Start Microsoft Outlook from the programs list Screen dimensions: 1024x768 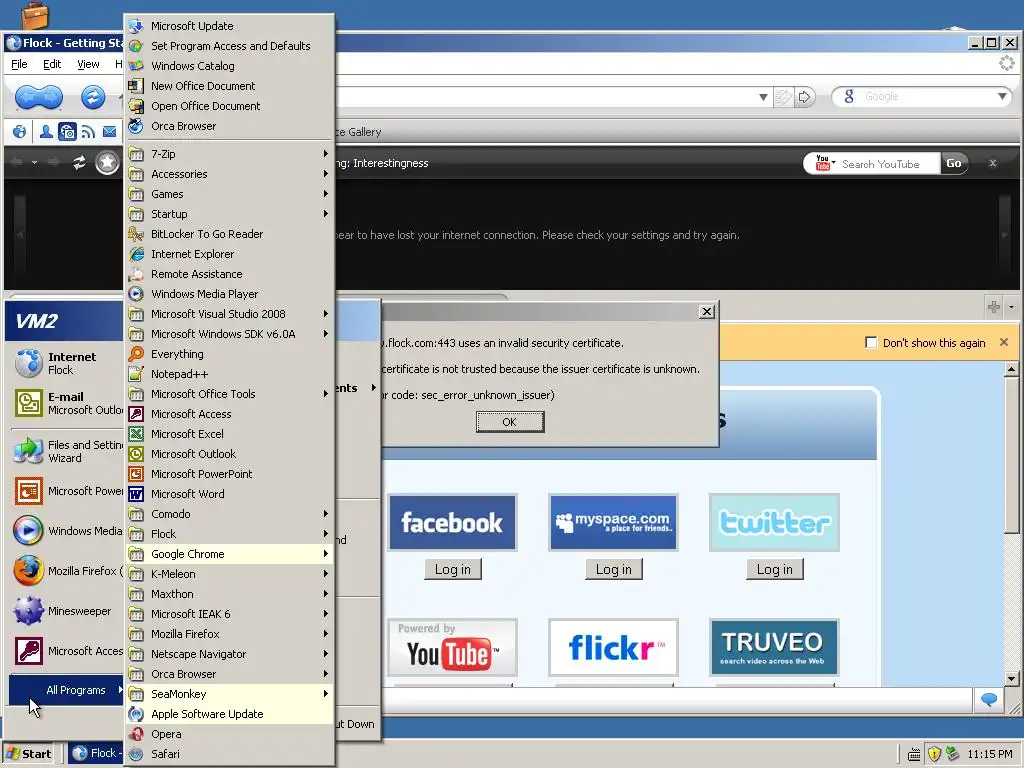point(230,454)
